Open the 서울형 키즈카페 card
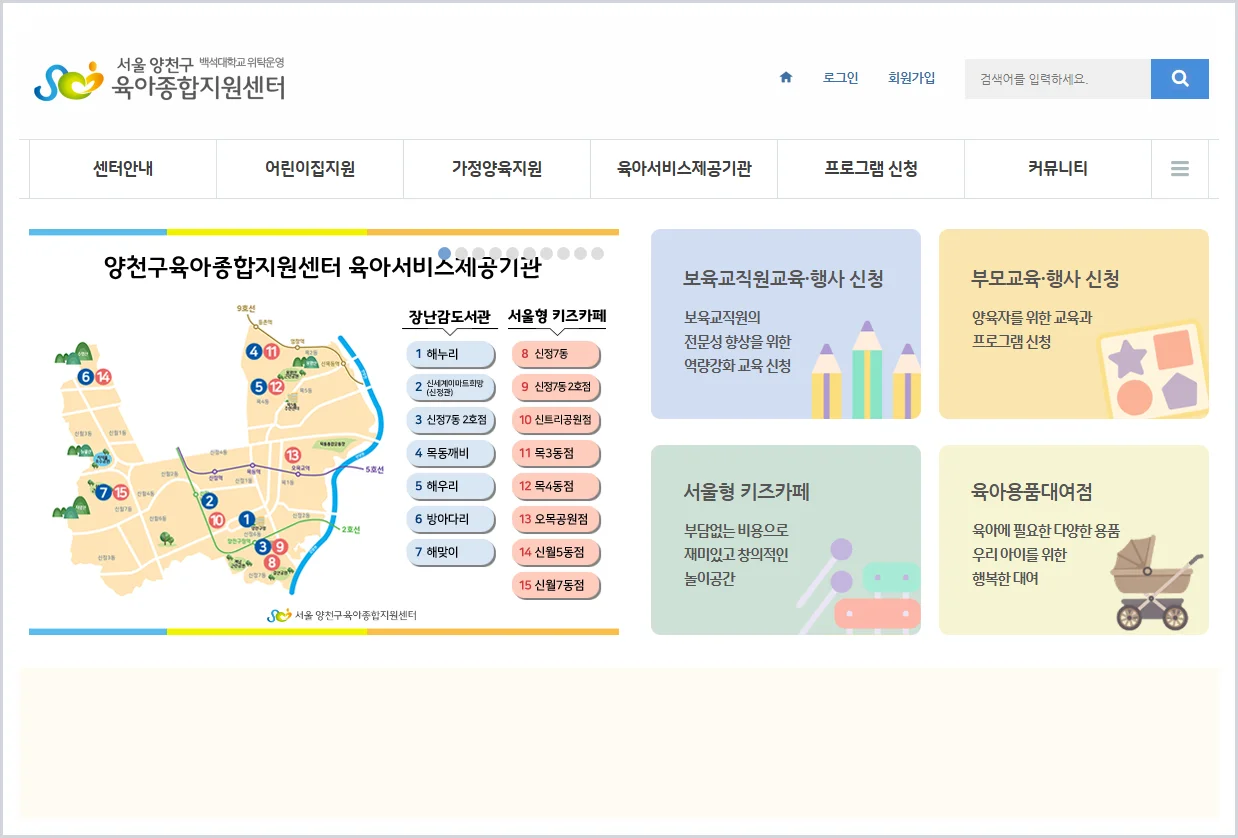This screenshot has height=838, width=1238. coord(786,540)
